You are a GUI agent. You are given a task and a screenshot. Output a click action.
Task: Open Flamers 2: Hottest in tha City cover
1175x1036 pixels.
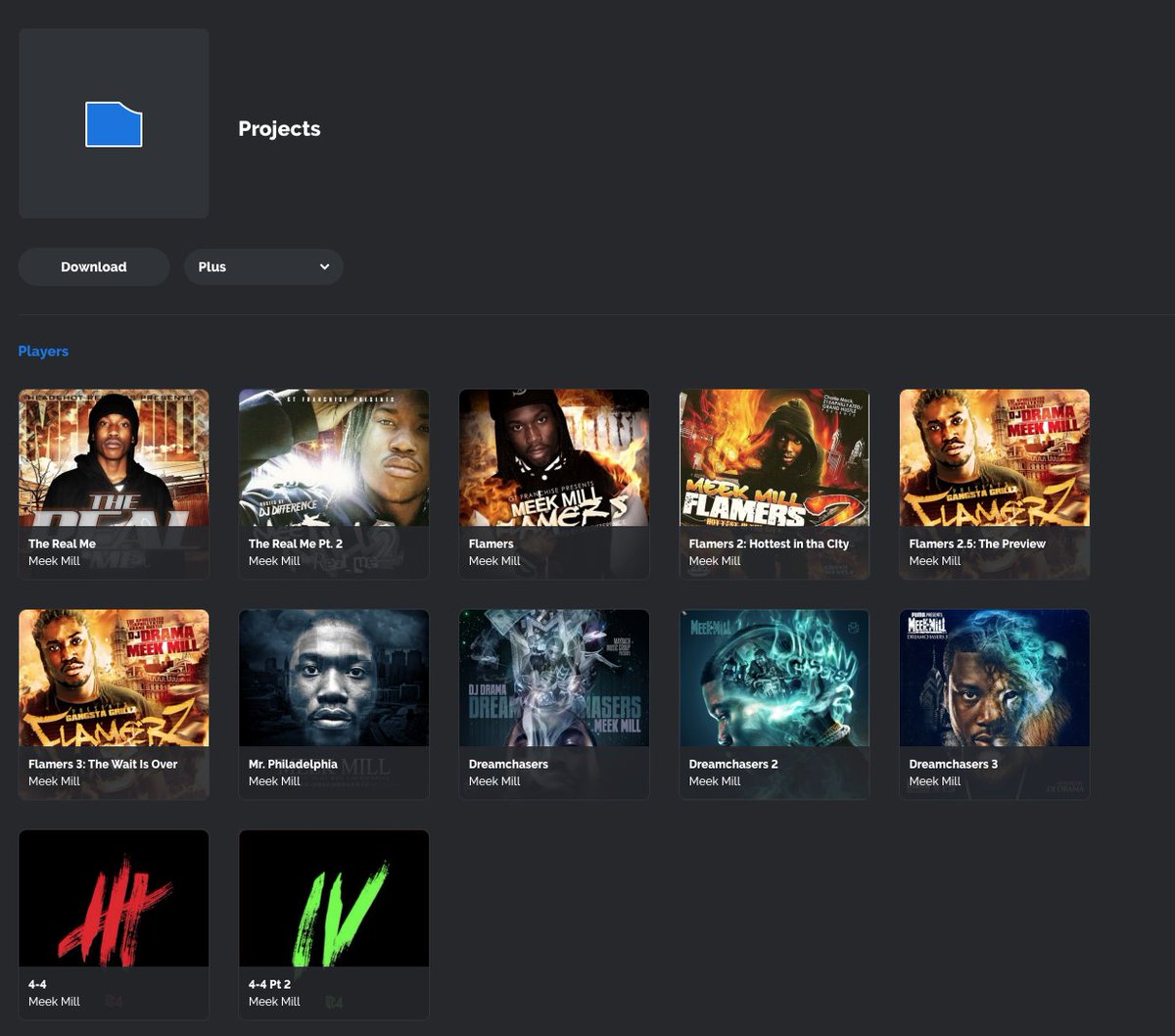pos(775,457)
